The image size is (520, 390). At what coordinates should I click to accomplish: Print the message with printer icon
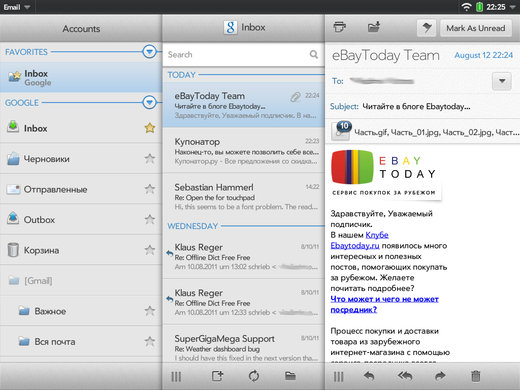pos(339,27)
